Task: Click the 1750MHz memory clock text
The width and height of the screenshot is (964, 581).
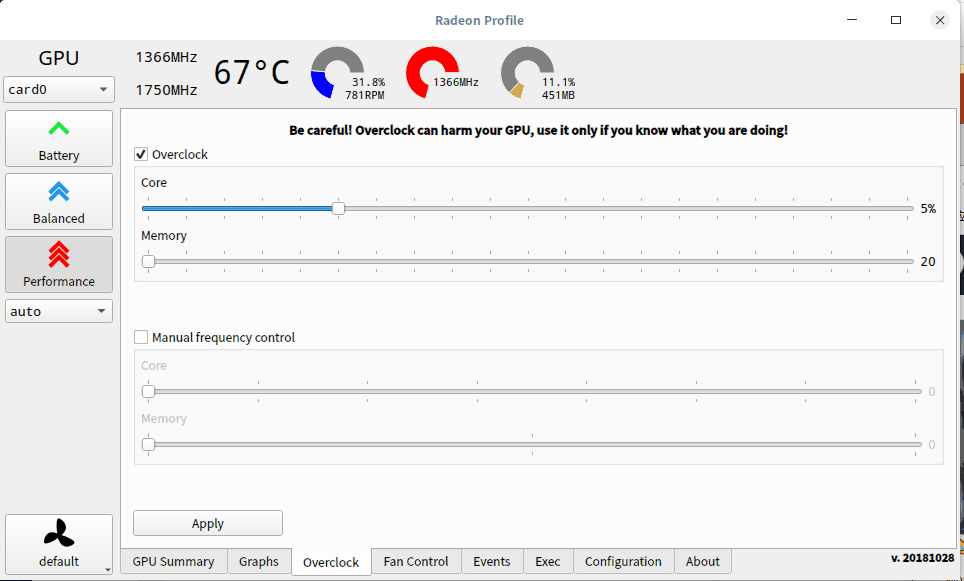Action: [x=167, y=90]
